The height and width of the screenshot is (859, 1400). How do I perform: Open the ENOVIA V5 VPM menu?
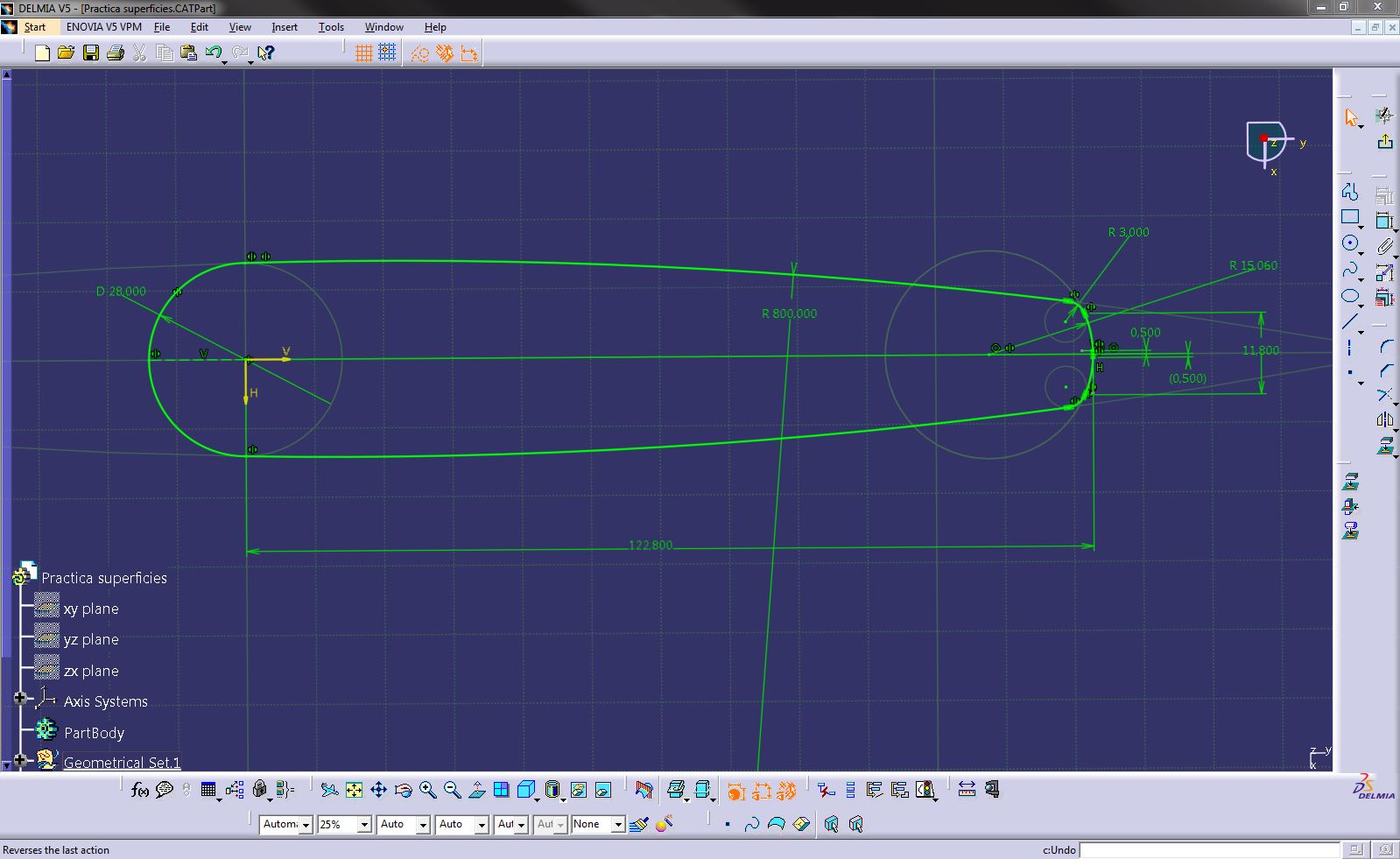tap(104, 27)
